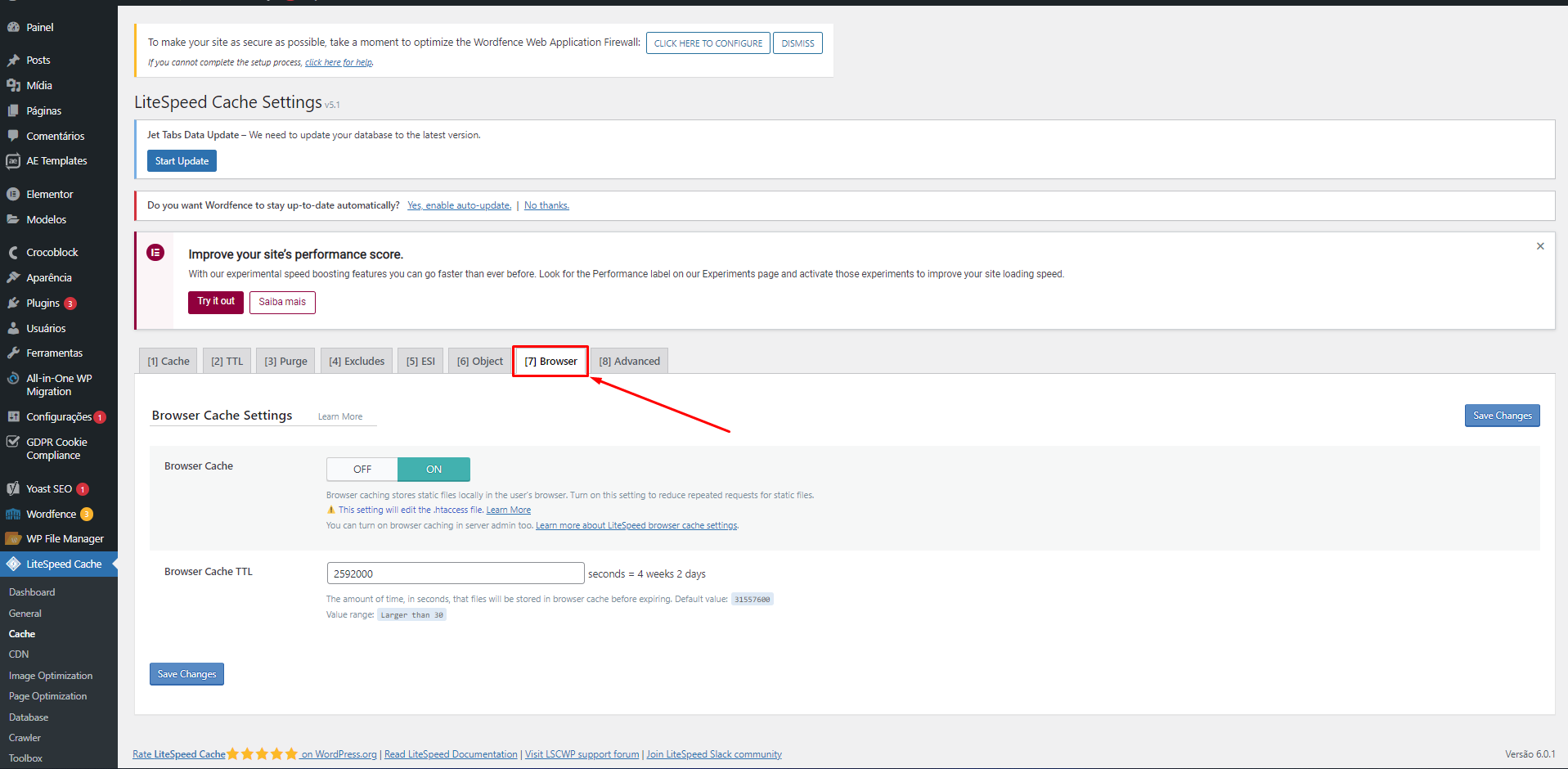Viewport: 1568px width, 769px height.
Task: Turn Browser Cache ON
Action: pyautogui.click(x=434, y=469)
